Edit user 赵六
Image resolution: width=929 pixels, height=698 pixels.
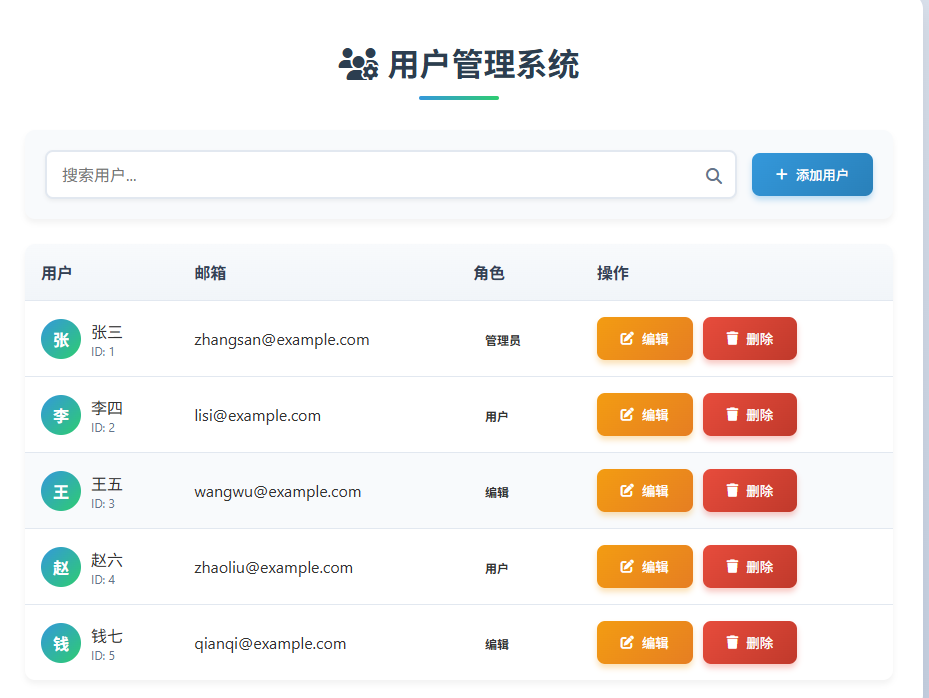coord(645,566)
